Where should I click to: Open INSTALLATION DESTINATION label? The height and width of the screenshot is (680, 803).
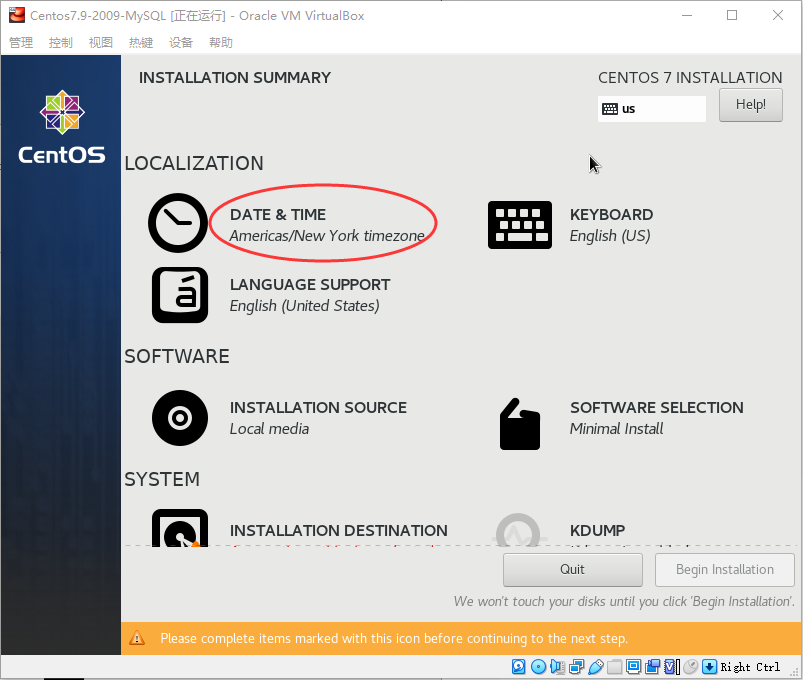[339, 530]
